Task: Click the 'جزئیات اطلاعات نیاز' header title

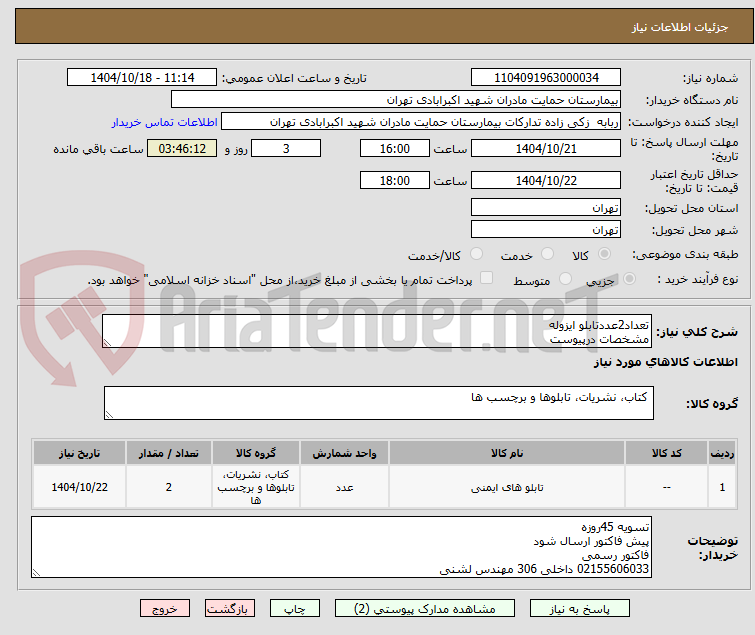Action: (x=680, y=27)
